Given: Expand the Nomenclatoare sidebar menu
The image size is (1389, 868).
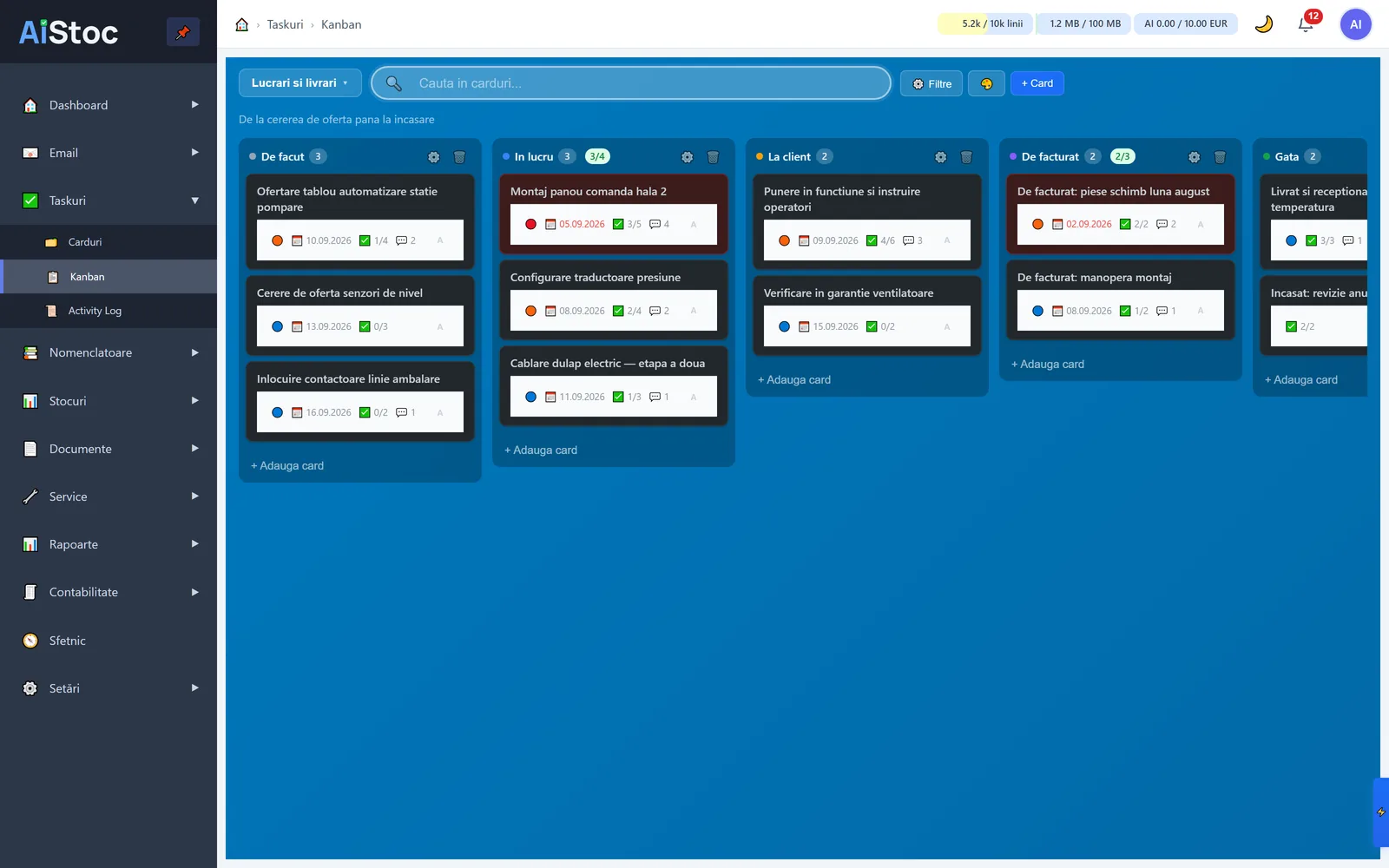Looking at the screenshot, I should 109,352.
